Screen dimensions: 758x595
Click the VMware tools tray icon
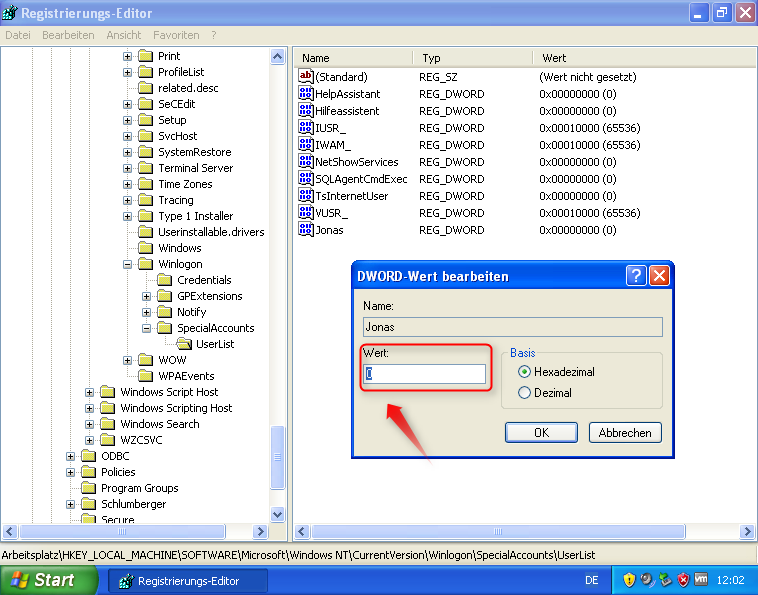coord(700,579)
